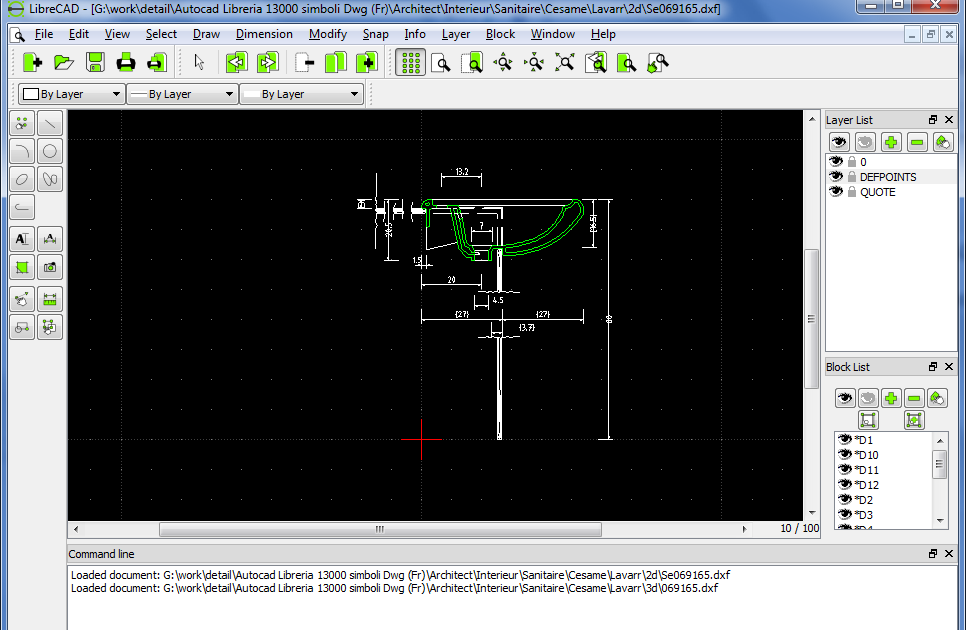The height and width of the screenshot is (630, 966).
Task: Activate the window zoom icon
Action: pos(627,63)
